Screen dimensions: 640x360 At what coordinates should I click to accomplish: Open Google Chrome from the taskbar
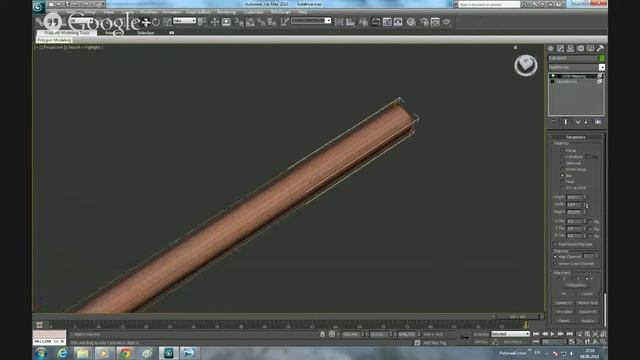125,353
